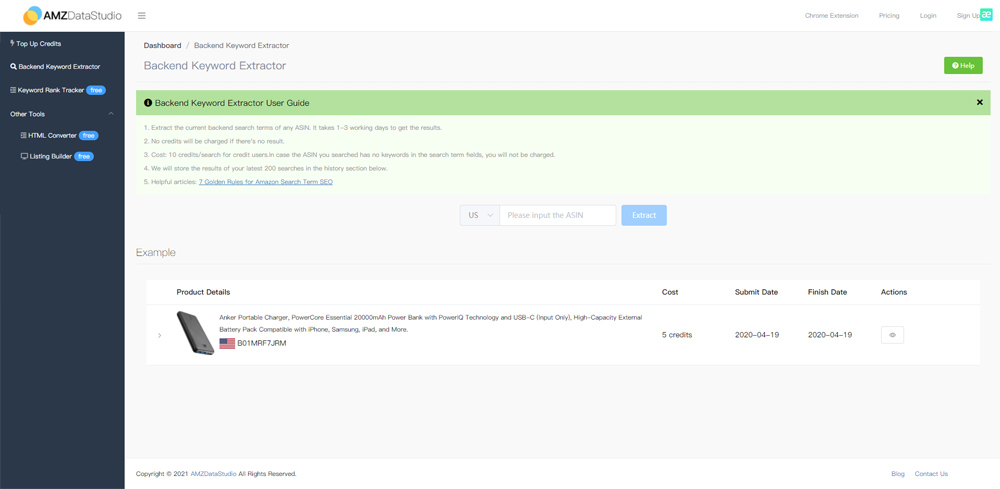Click the translate icon in top-right corner

click(985, 15)
